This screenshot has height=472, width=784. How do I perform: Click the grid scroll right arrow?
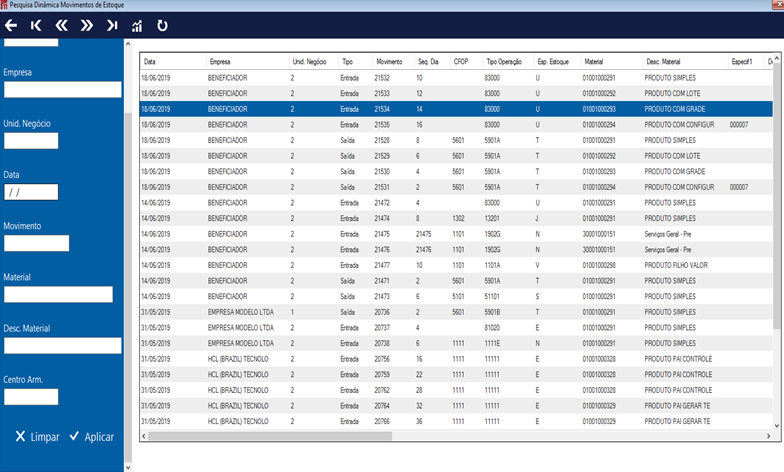click(768, 436)
